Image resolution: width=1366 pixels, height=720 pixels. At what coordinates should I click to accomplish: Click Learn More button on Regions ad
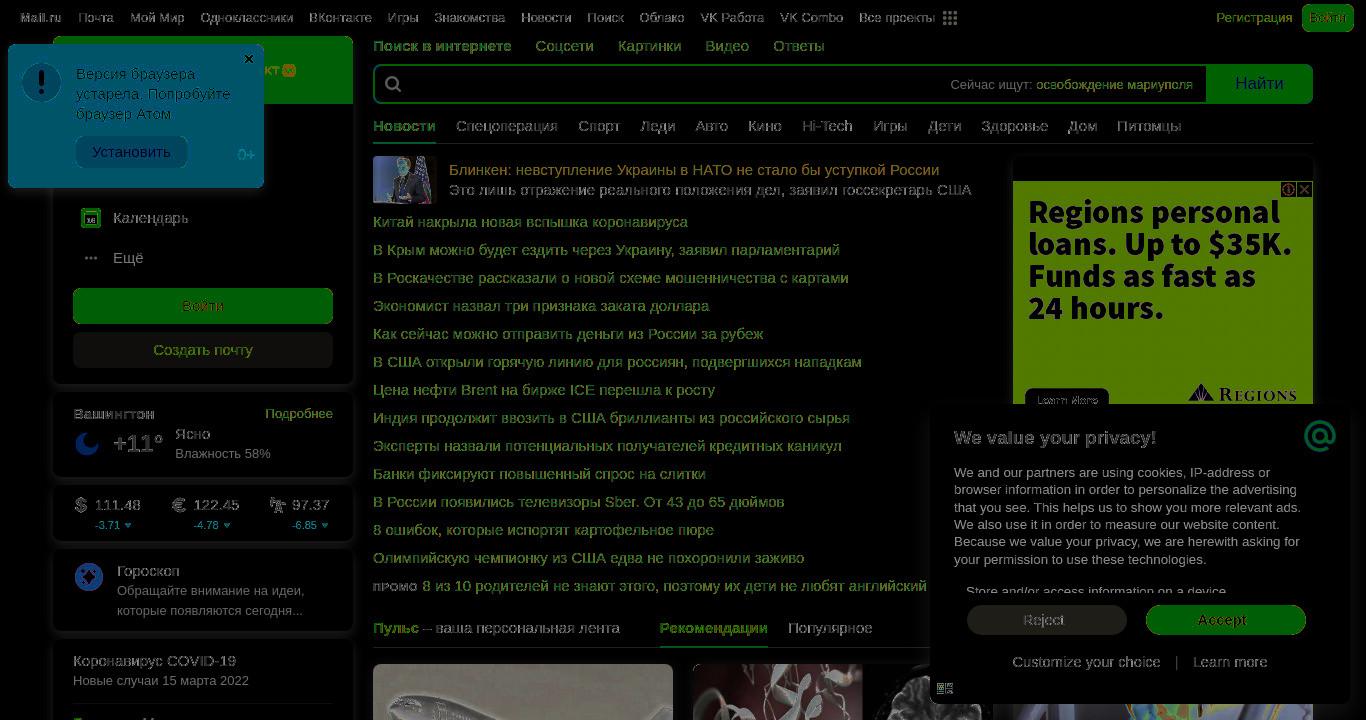(1067, 399)
